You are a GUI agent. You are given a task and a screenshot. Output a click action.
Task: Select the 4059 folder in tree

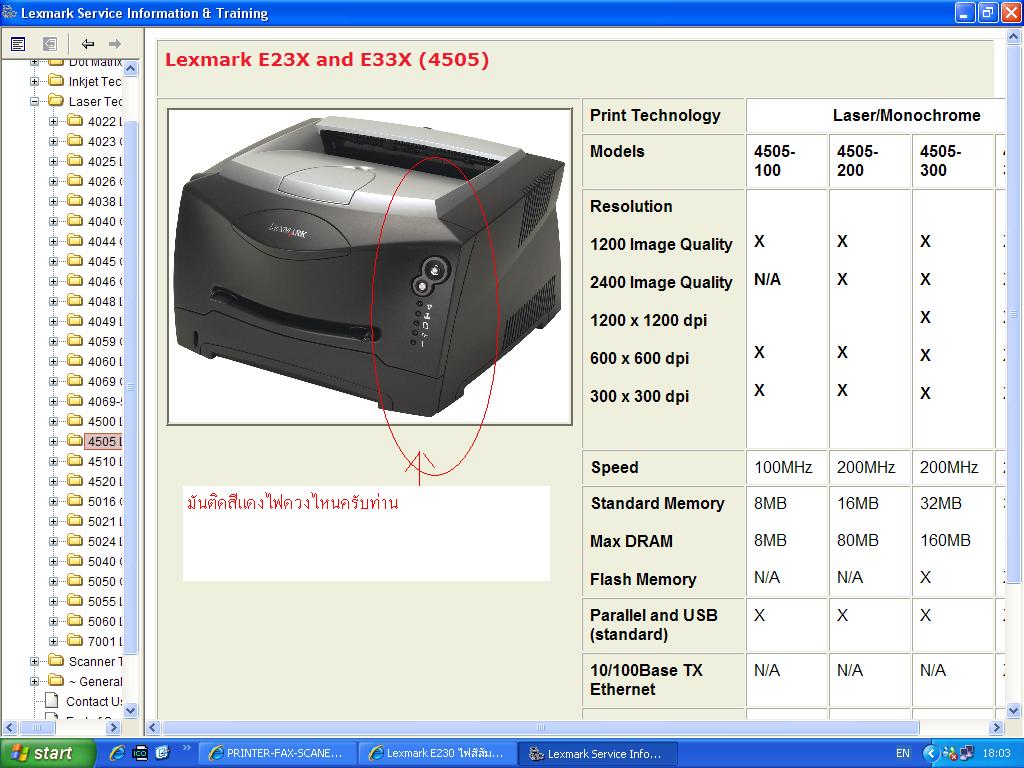(95, 342)
